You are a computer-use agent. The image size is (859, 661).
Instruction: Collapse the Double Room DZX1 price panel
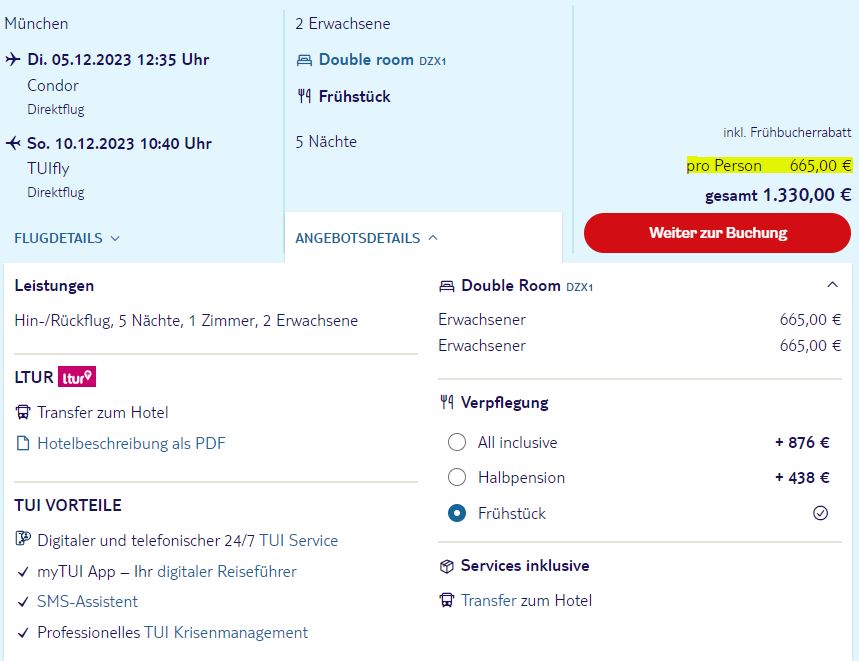click(x=832, y=285)
